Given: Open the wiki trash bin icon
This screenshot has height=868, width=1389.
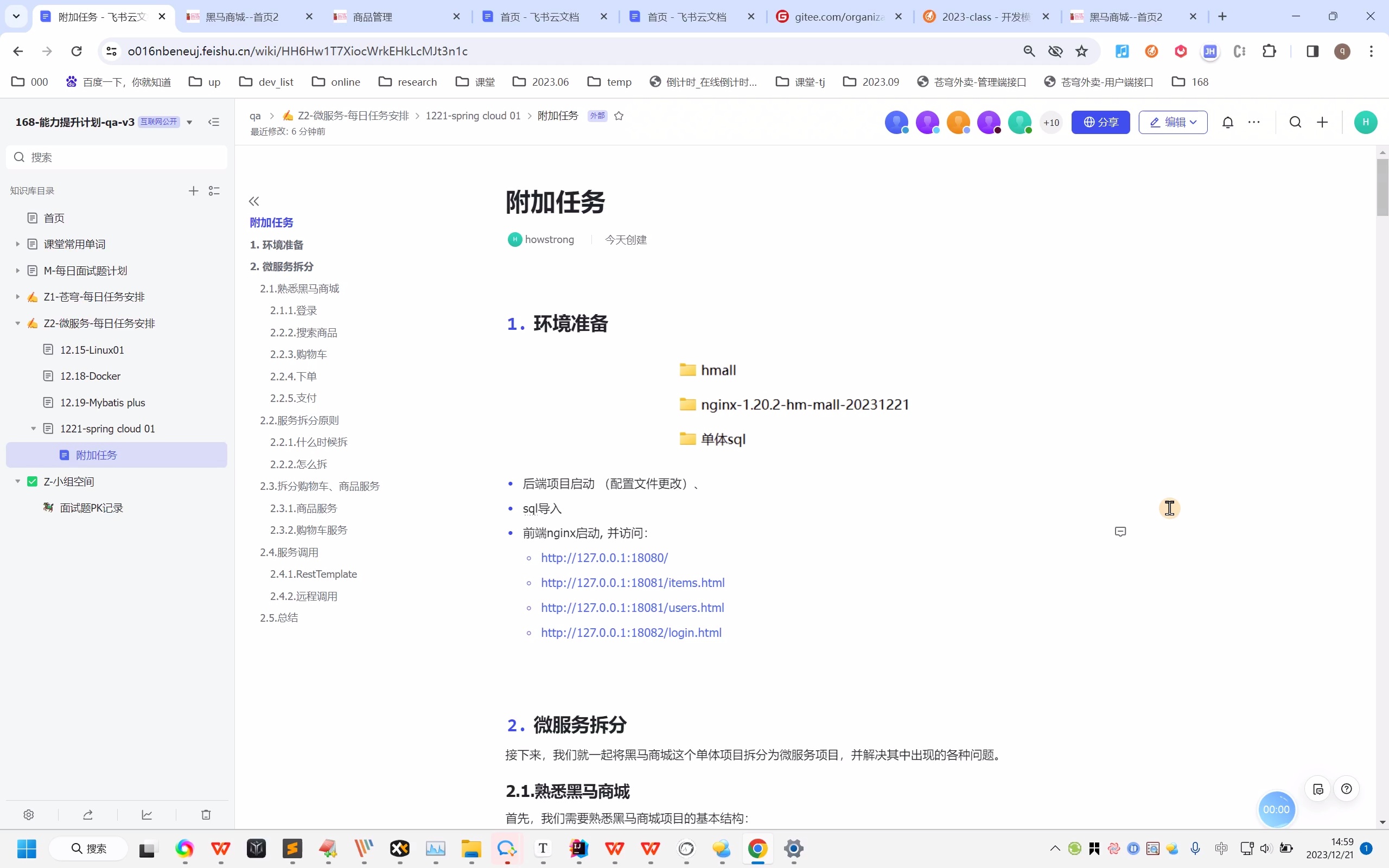Looking at the screenshot, I should (x=206, y=815).
